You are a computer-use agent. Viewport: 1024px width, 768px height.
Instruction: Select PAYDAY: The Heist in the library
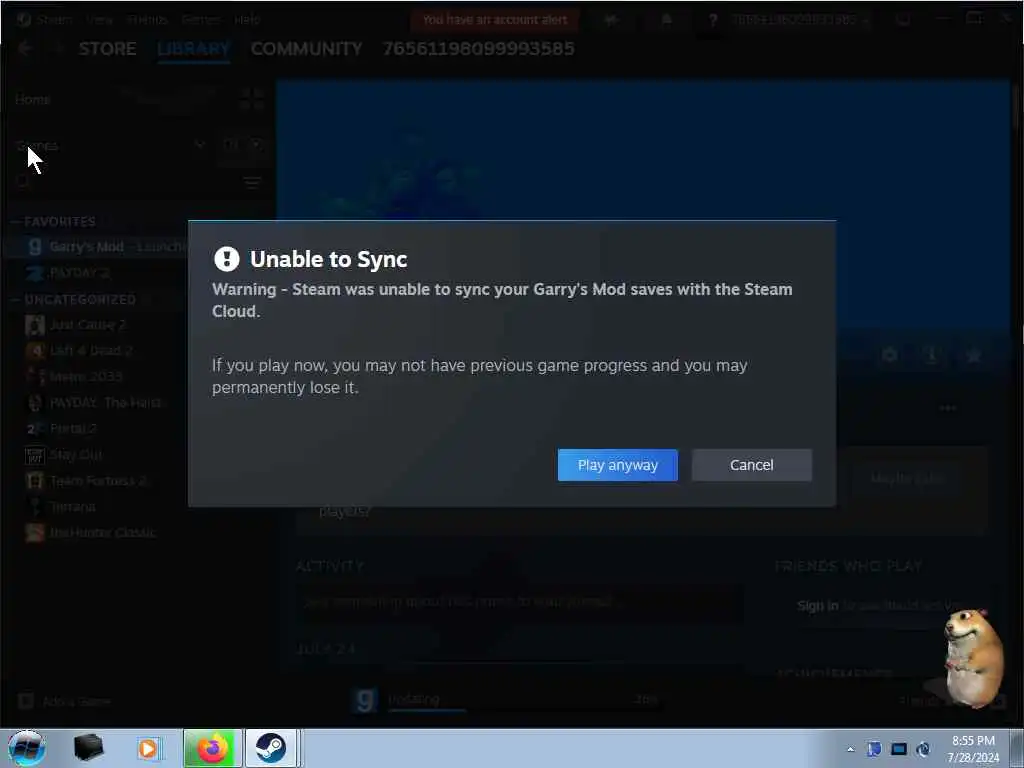coord(105,402)
